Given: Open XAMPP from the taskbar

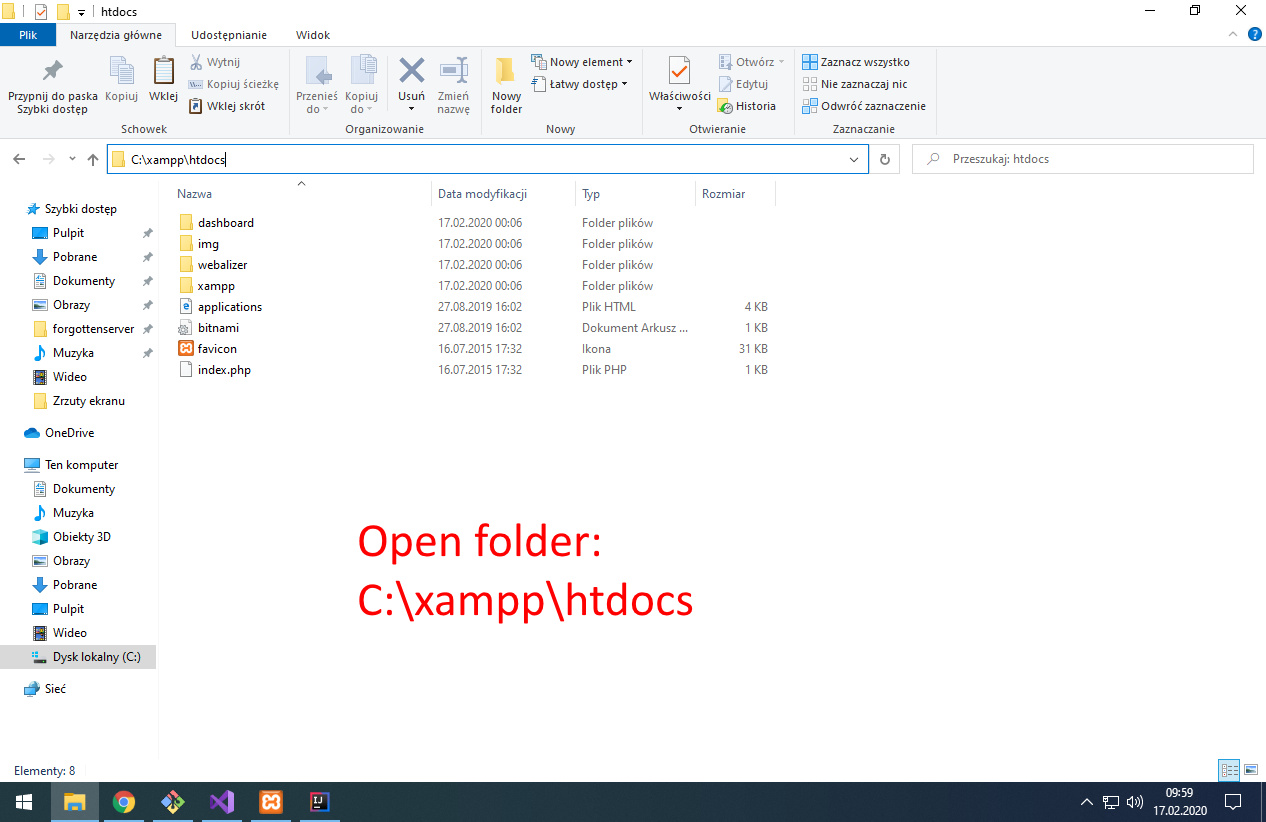Looking at the screenshot, I should [270, 801].
